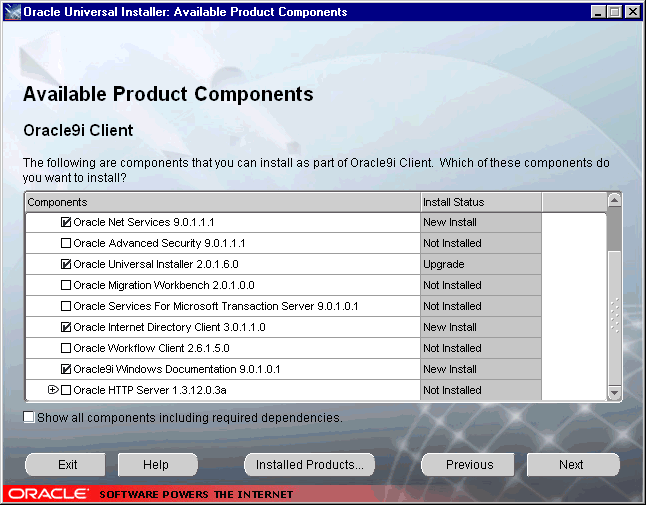Image resolution: width=646 pixels, height=505 pixels.
Task: Proceed with the Next button
Action: tap(573, 465)
